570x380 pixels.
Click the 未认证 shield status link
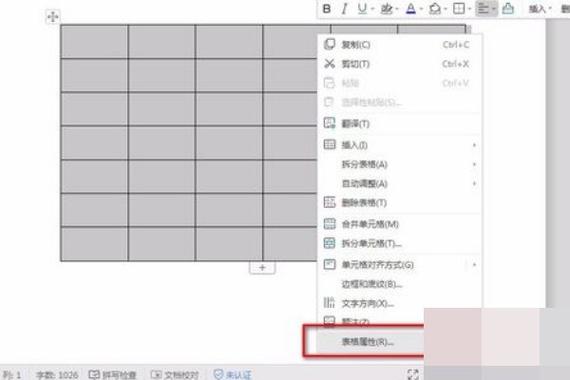click(233, 375)
